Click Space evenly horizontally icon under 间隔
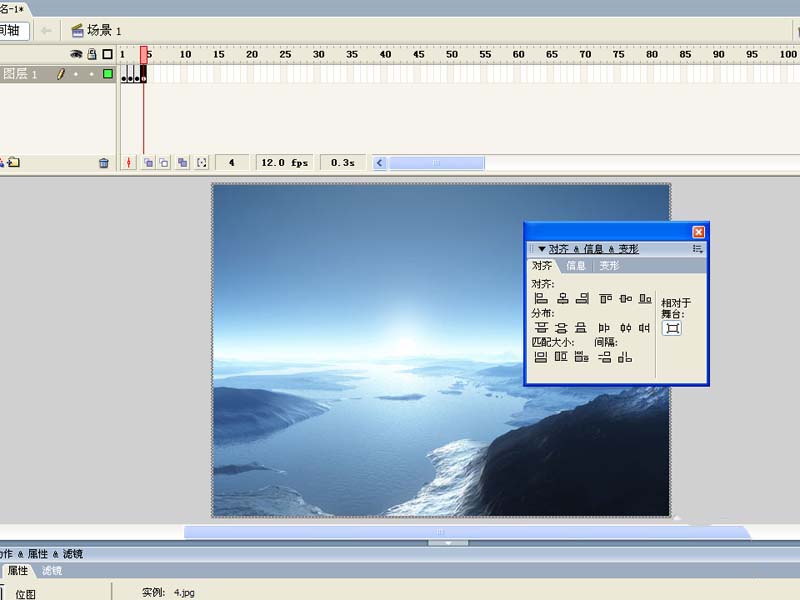Image resolution: width=800 pixels, height=600 pixels. (625, 357)
